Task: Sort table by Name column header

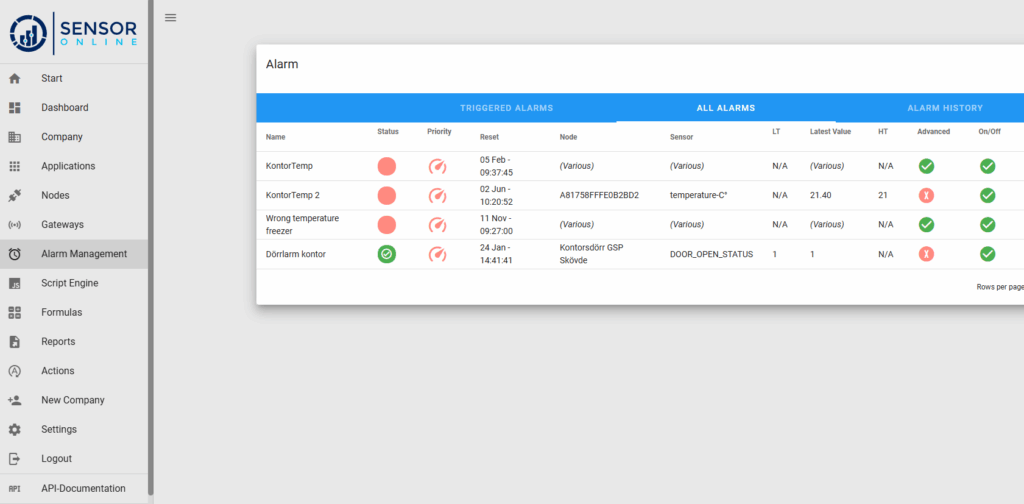Action: [275, 137]
